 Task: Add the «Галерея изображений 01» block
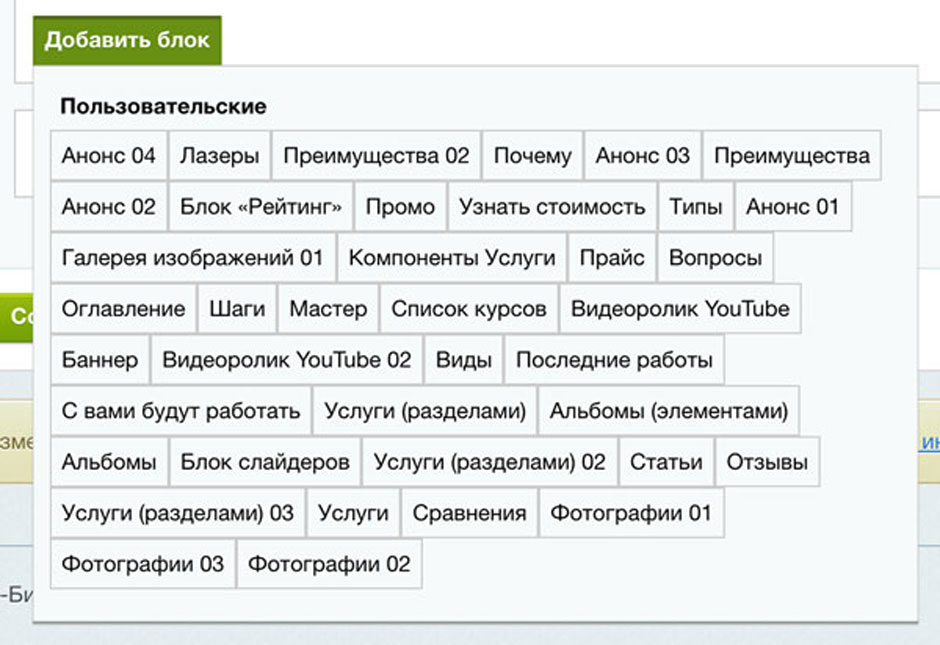tap(193, 258)
